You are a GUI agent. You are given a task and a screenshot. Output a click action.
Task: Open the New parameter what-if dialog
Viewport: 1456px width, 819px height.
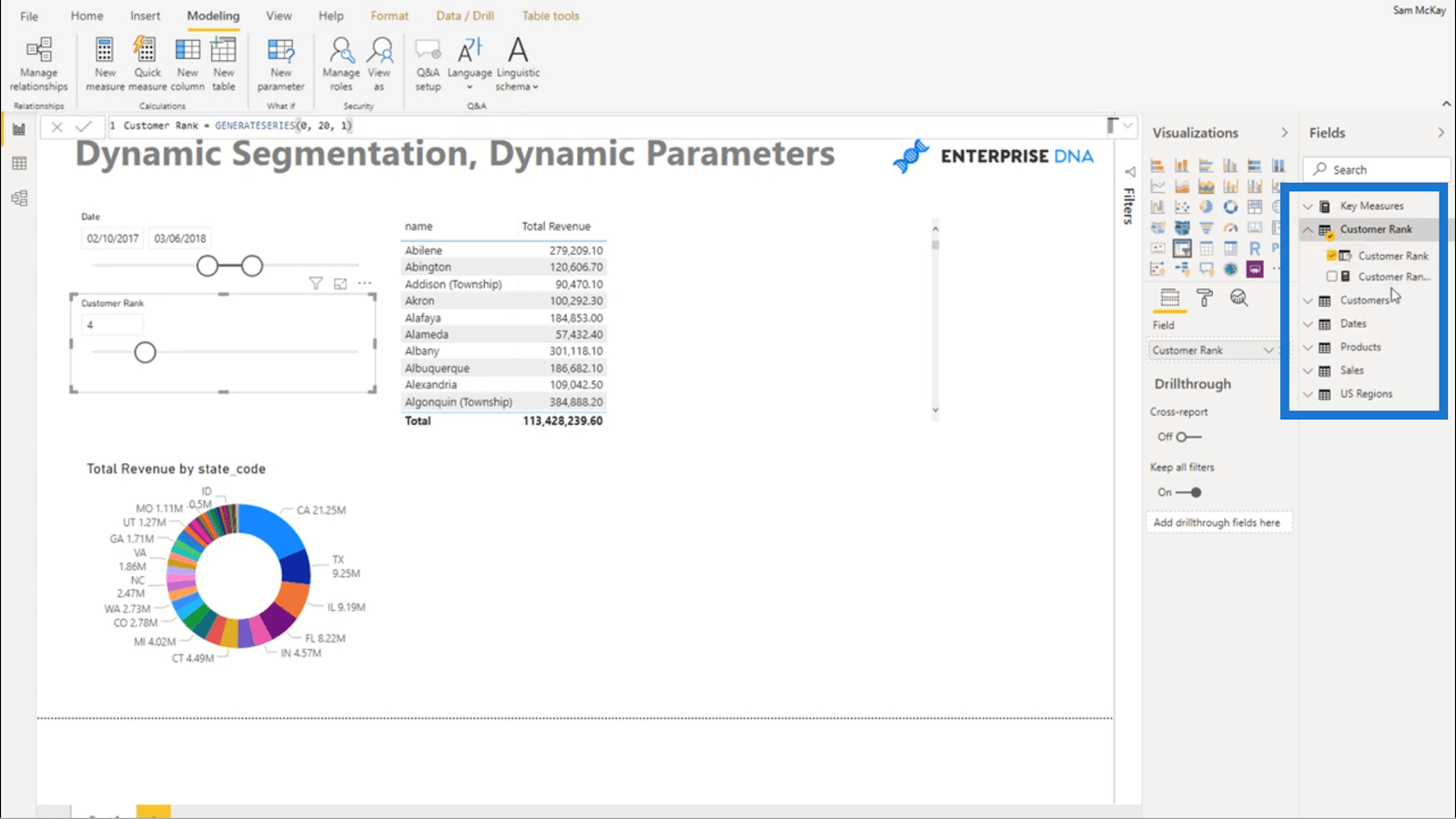(x=280, y=65)
